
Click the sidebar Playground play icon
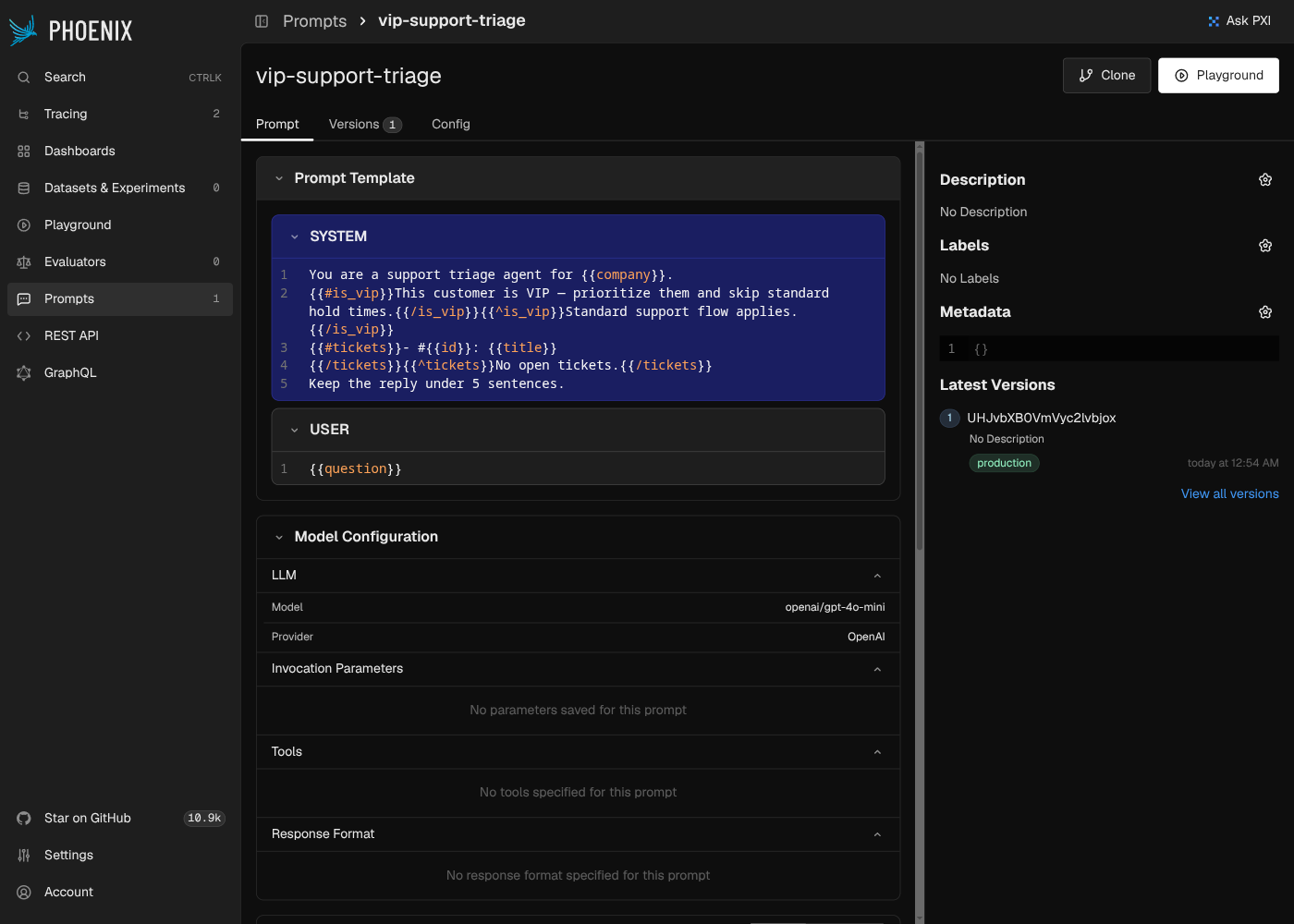(x=24, y=225)
